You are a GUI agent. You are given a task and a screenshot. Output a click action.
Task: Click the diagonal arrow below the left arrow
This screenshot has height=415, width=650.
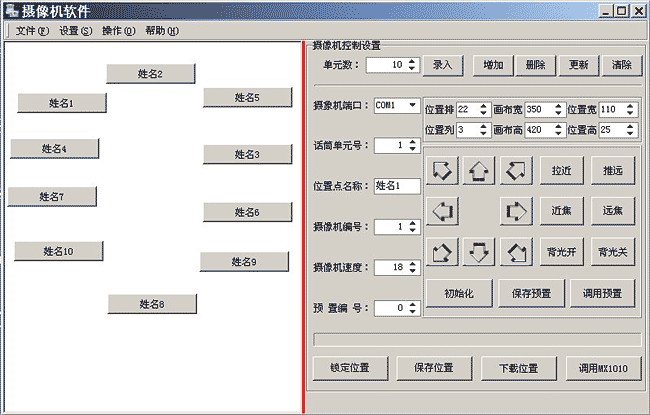click(442, 251)
